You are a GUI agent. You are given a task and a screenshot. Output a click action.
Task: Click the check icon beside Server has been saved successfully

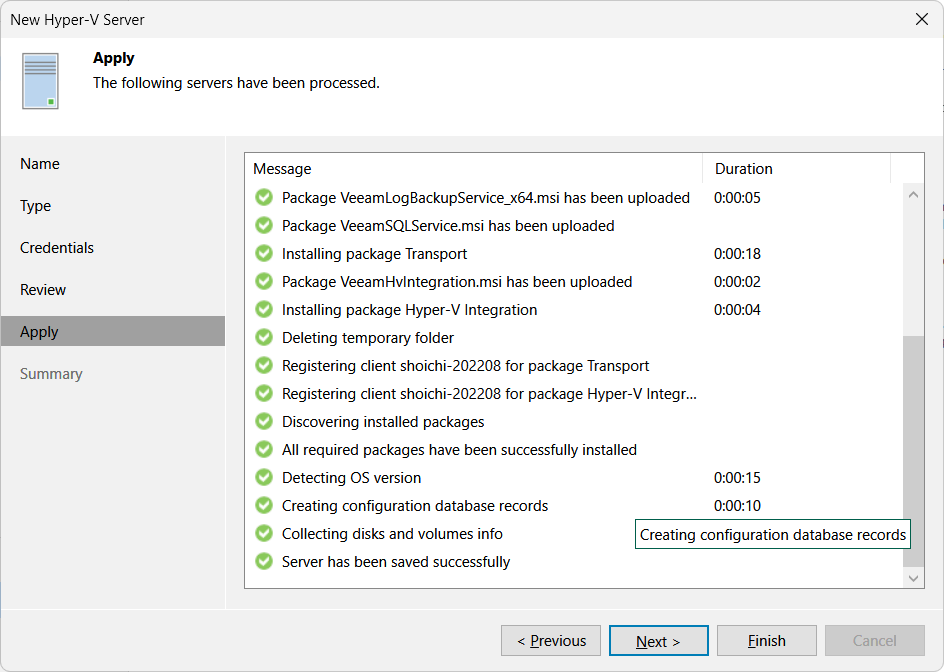click(264, 561)
